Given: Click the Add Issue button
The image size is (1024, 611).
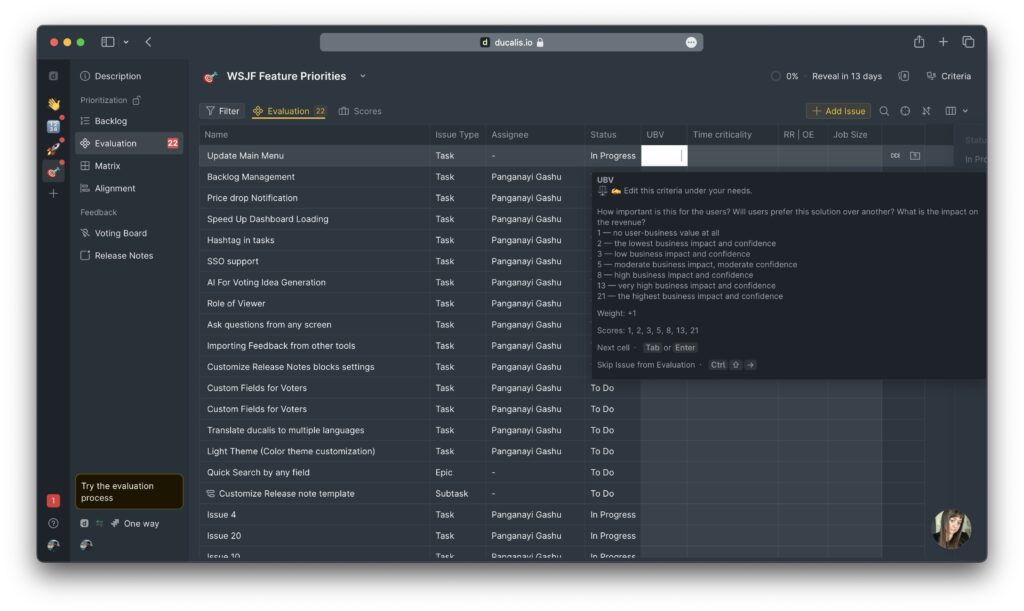Looking at the screenshot, I should [x=838, y=110].
